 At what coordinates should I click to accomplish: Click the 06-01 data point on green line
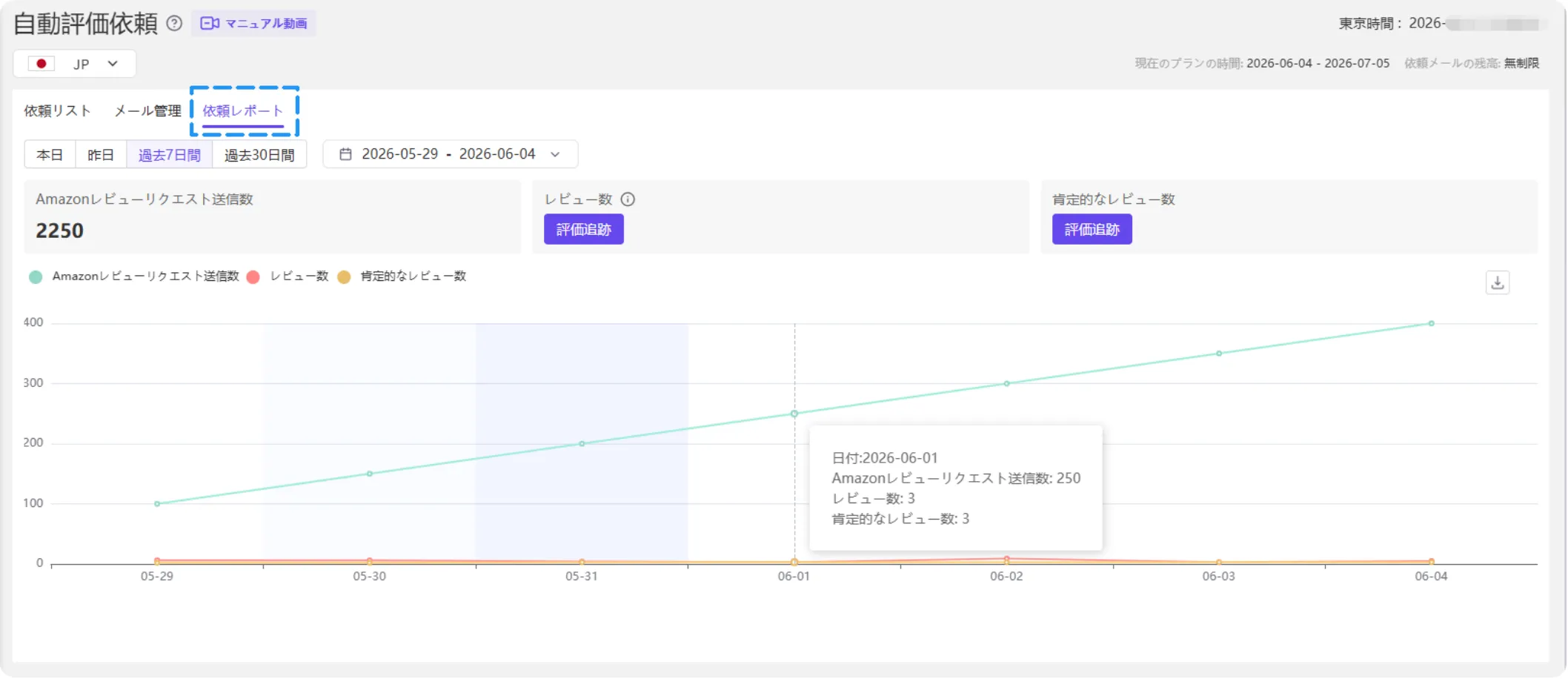(794, 414)
